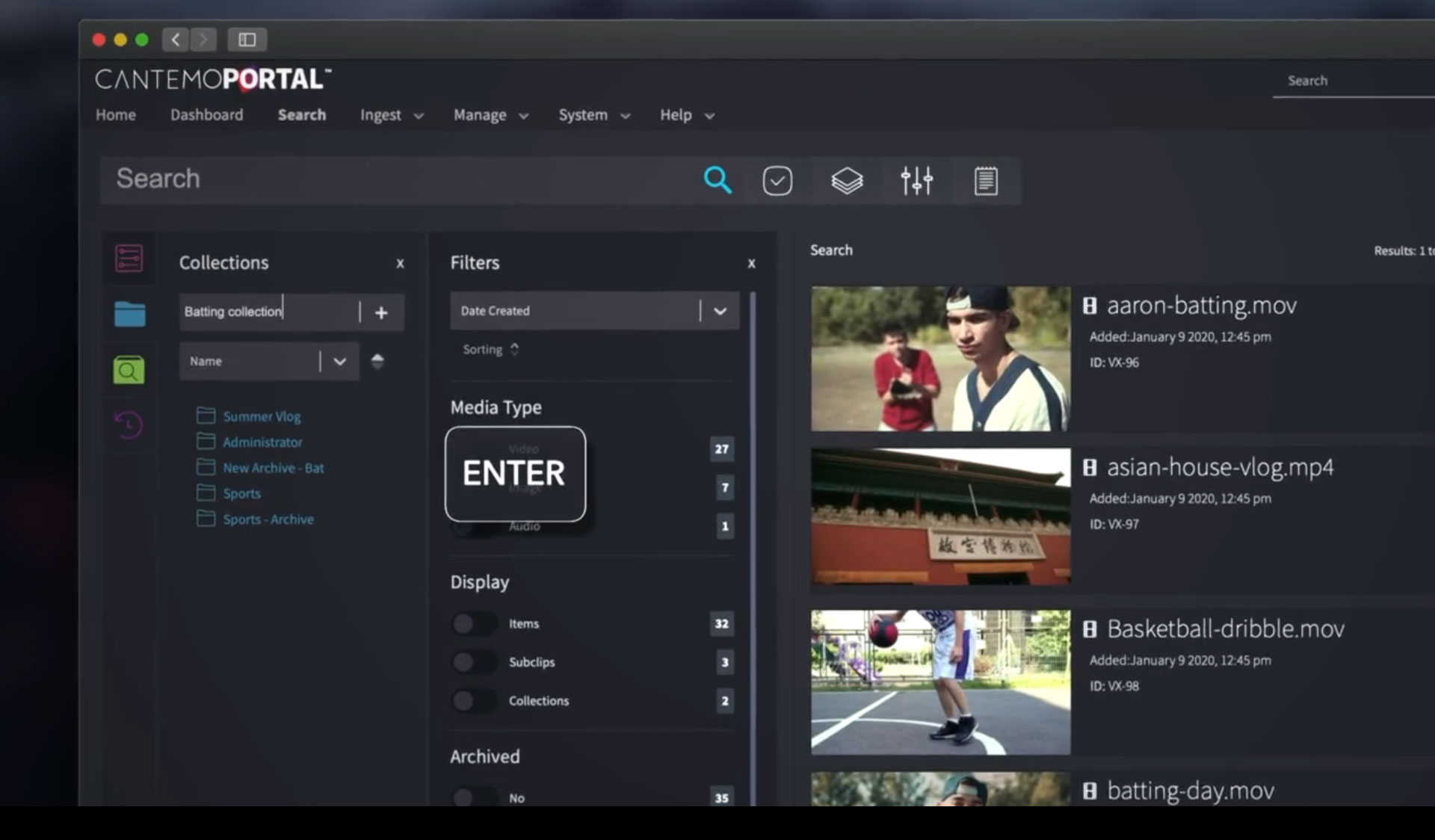Click the checkmark selection icon in search bar

pyautogui.click(x=777, y=181)
